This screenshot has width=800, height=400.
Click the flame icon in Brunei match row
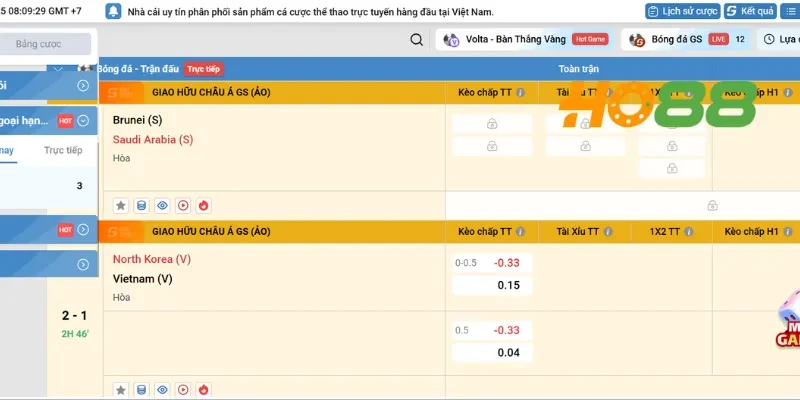(204, 206)
